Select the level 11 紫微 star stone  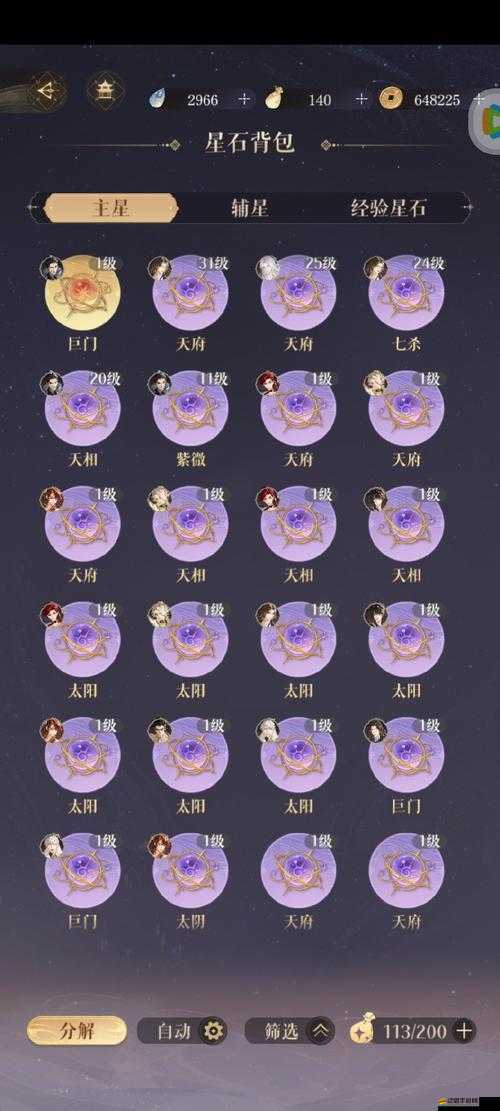[x=190, y=408]
